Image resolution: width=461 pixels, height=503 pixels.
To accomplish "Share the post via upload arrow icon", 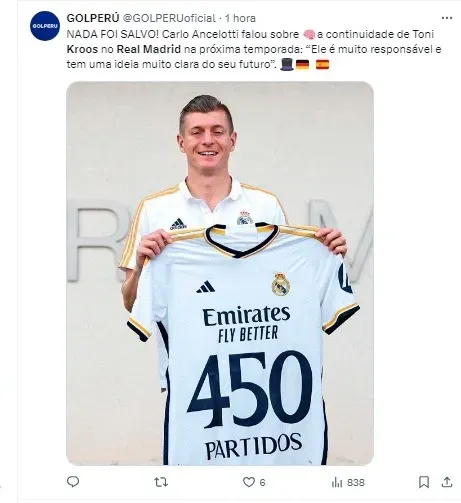I will pos(447,482).
